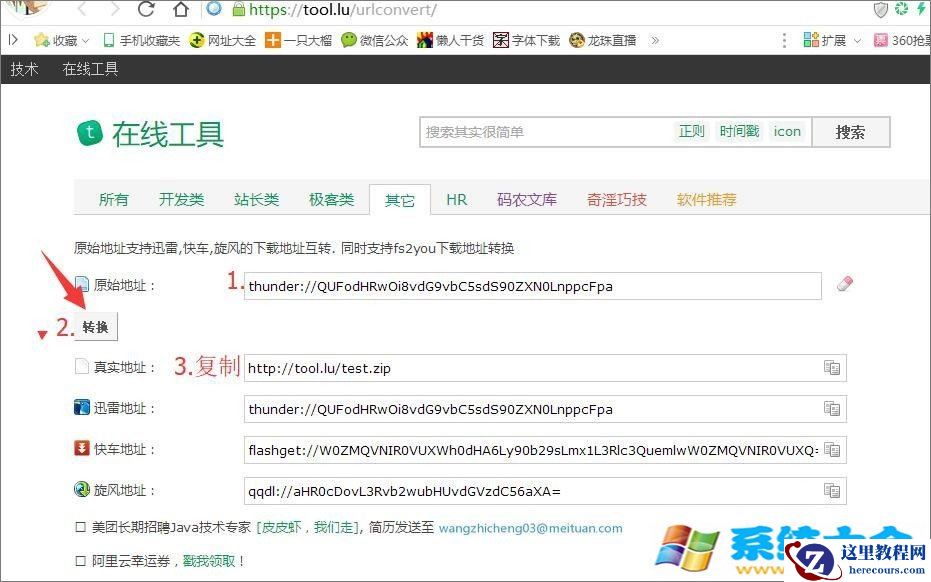Refresh the page with the reload icon
This screenshot has width=931, height=582.
tap(144, 10)
